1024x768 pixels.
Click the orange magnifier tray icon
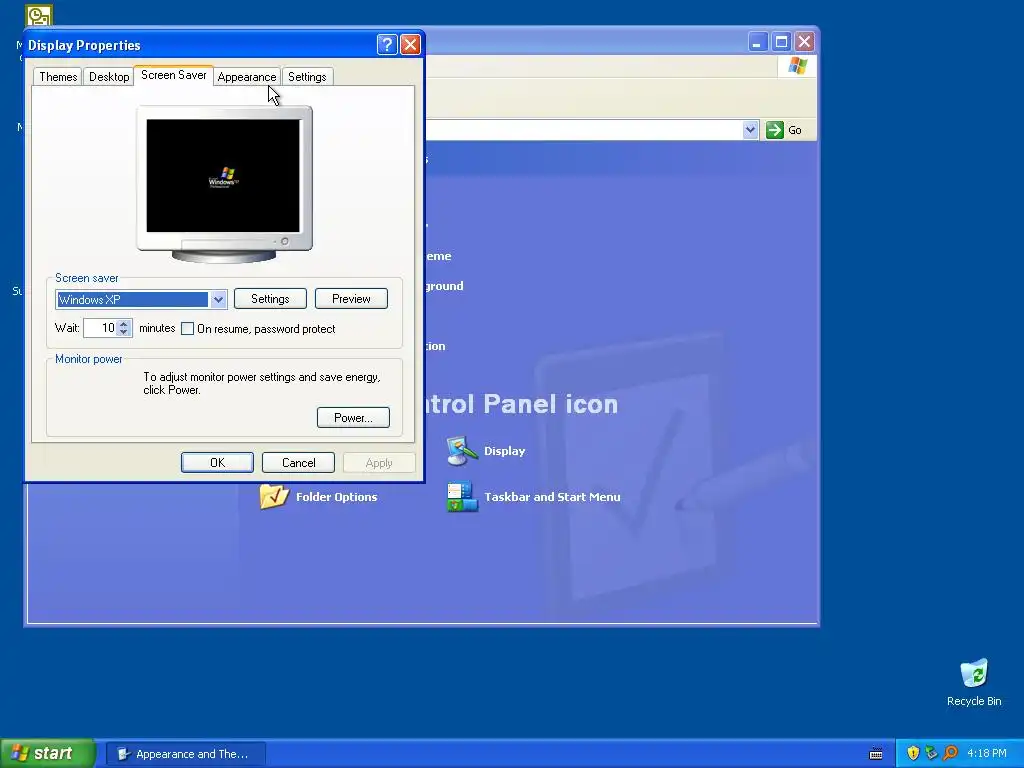[x=950, y=753]
